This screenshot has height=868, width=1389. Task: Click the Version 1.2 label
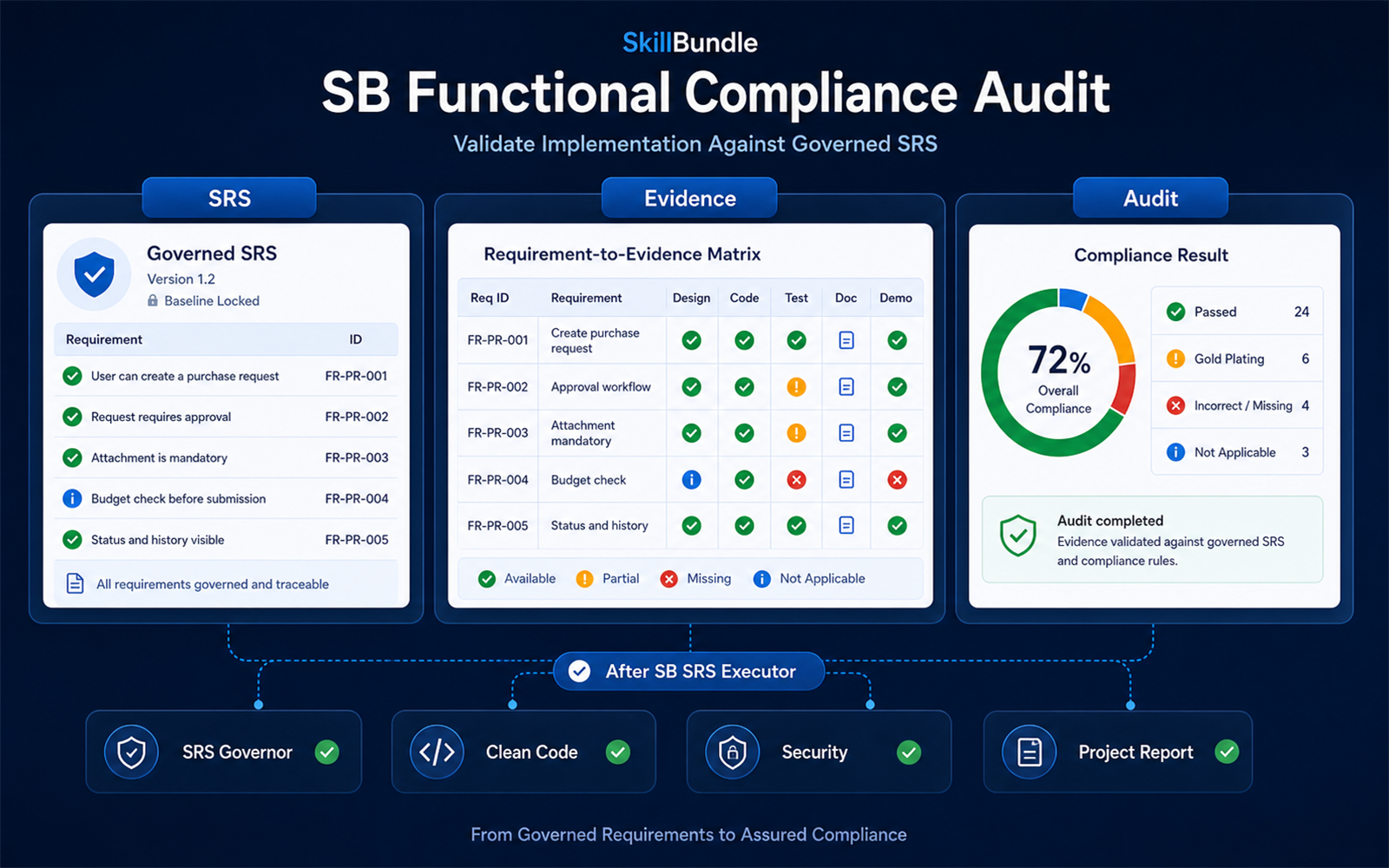[x=181, y=279]
